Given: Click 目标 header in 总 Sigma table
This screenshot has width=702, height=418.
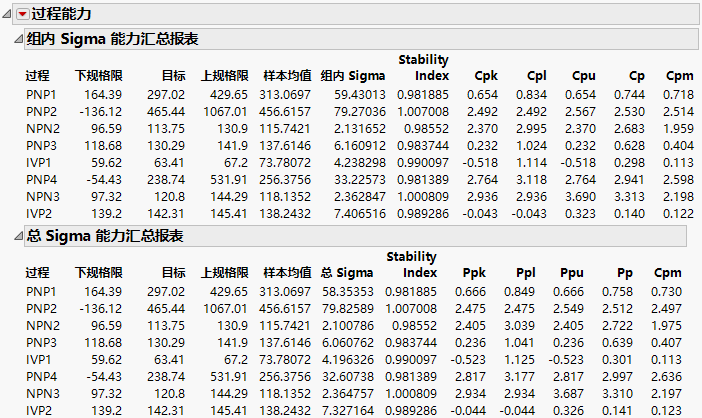Looking at the screenshot, I should (x=173, y=273).
